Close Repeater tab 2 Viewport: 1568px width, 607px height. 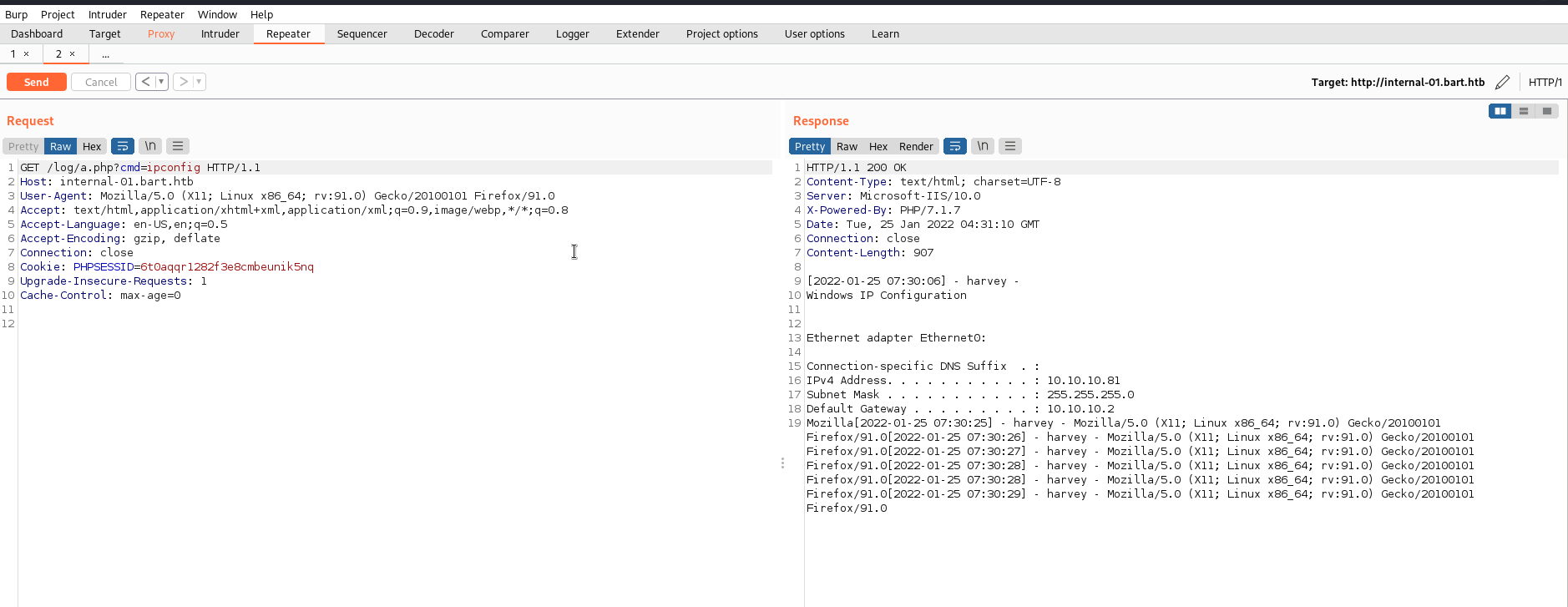[x=73, y=53]
